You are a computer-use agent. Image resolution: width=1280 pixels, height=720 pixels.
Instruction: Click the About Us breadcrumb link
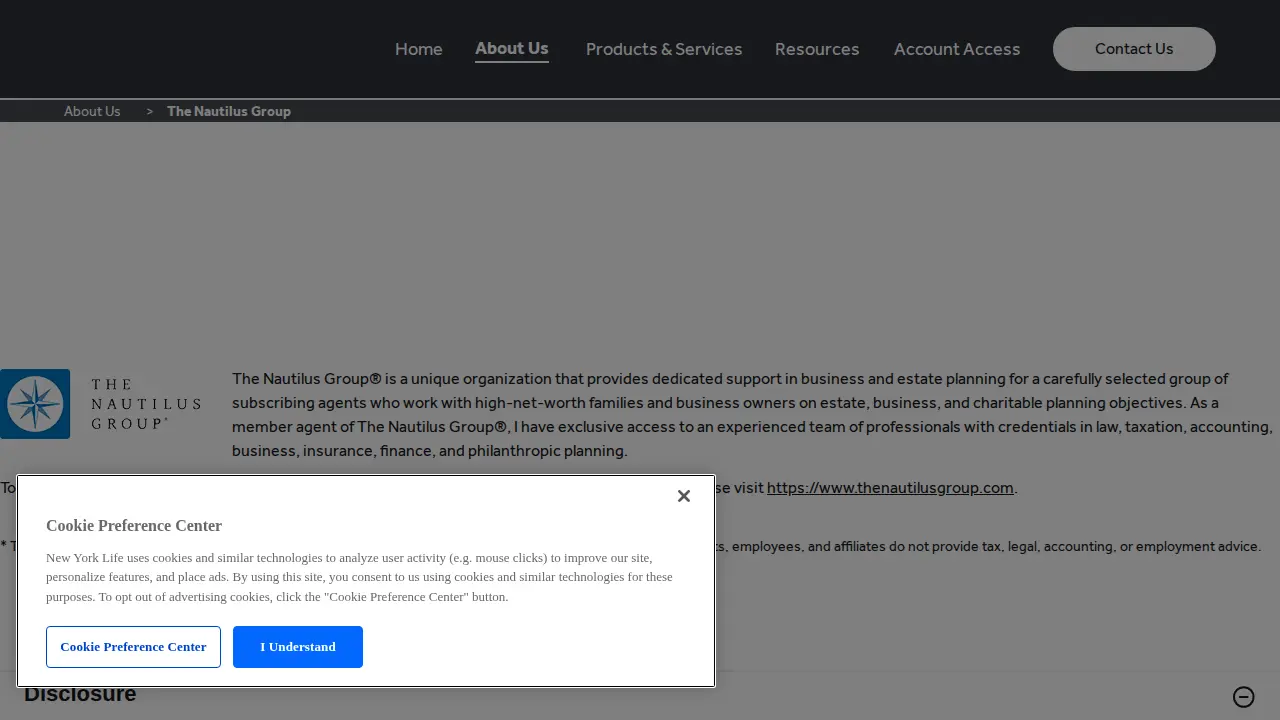(x=92, y=111)
